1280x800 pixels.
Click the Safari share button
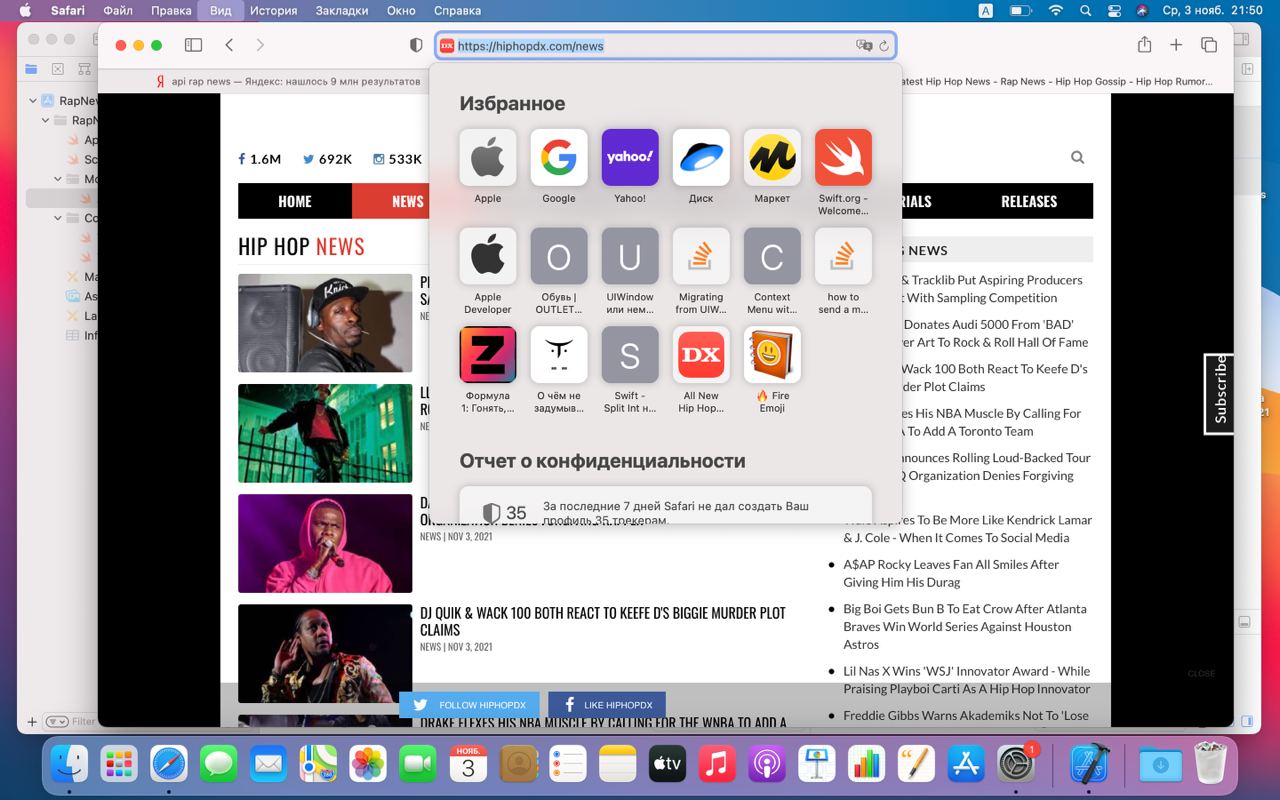click(x=1144, y=45)
